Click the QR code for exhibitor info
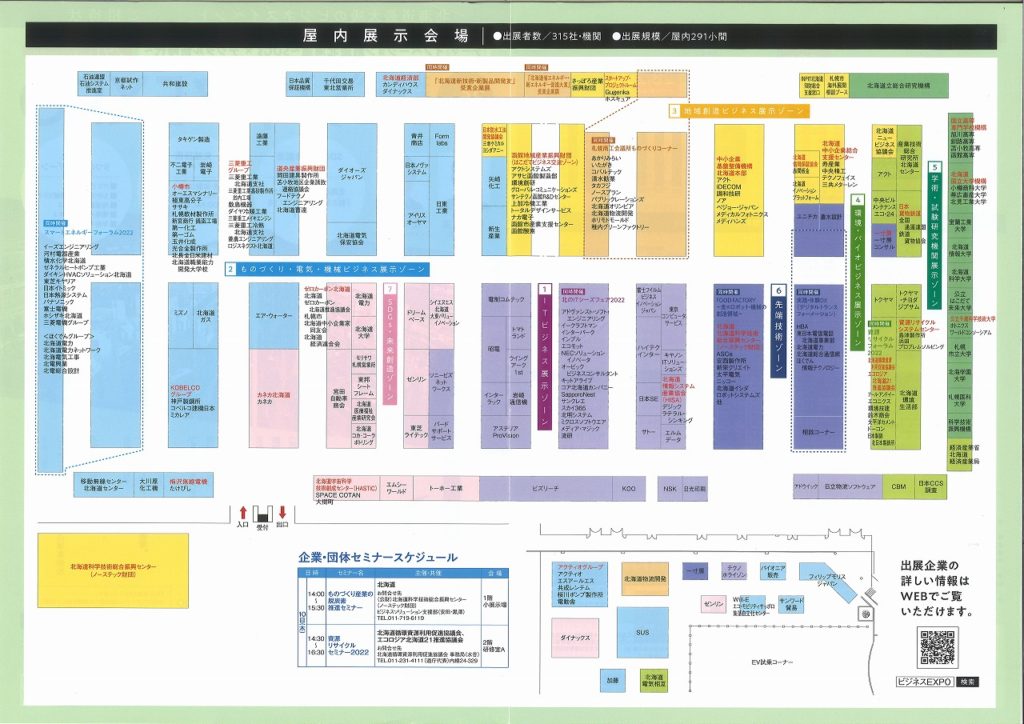The height and width of the screenshot is (724, 1024). (x=937, y=647)
